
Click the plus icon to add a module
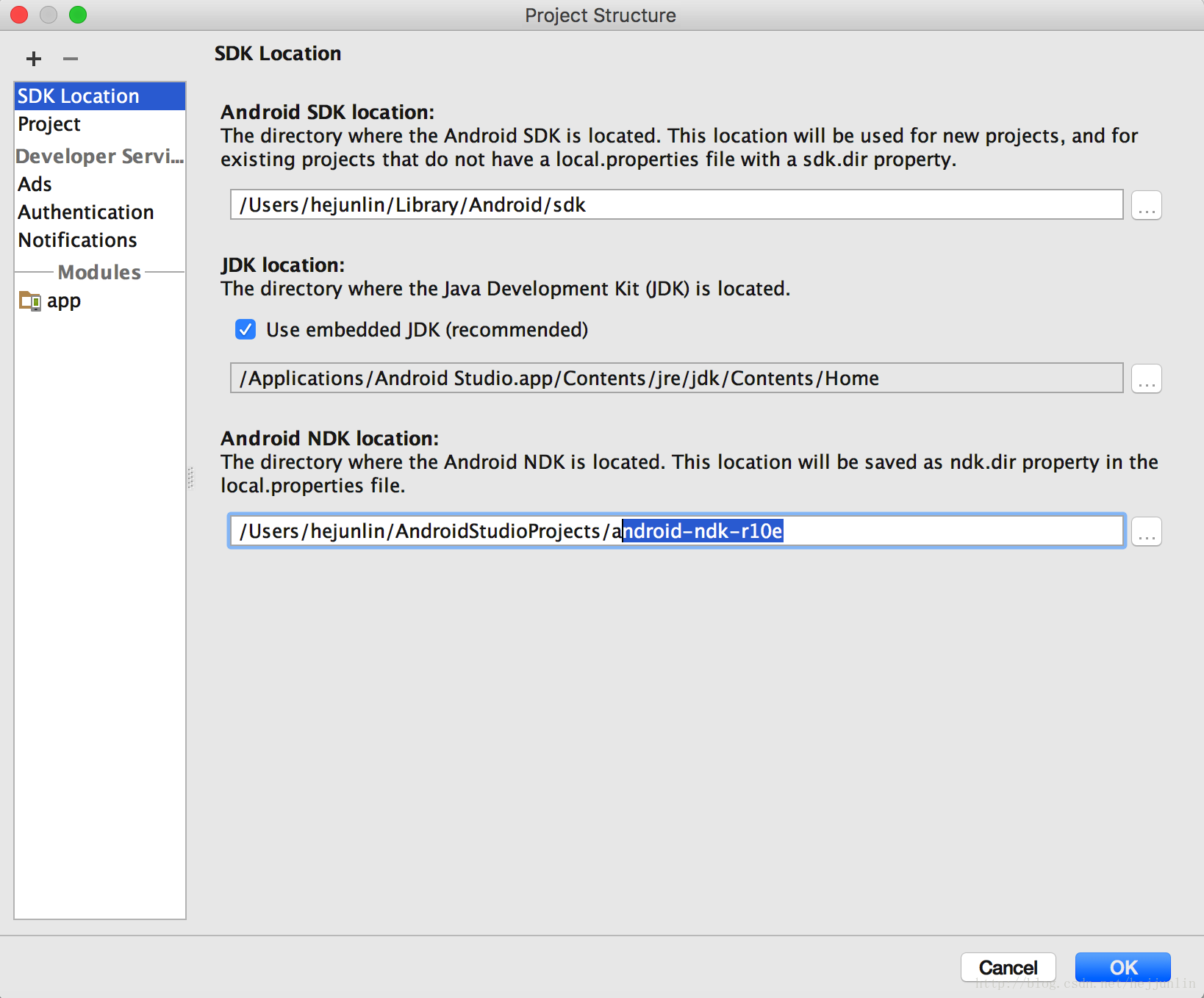[x=34, y=59]
